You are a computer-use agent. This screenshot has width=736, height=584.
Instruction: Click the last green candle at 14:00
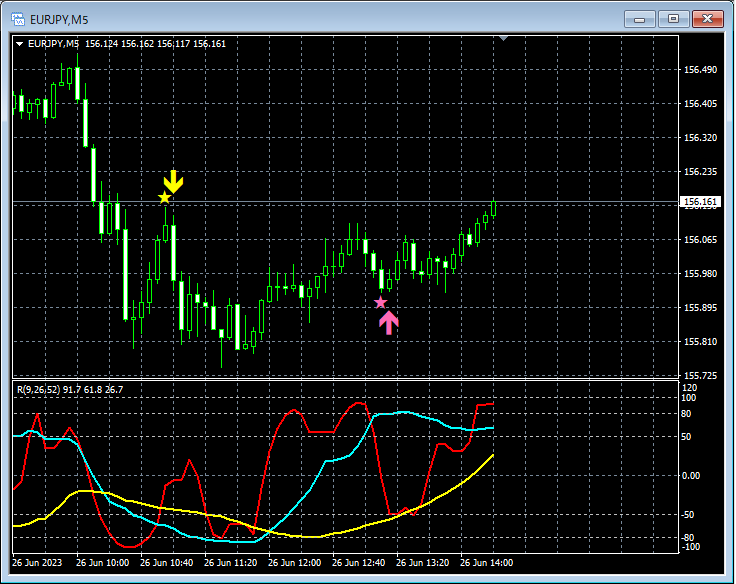[x=494, y=208]
